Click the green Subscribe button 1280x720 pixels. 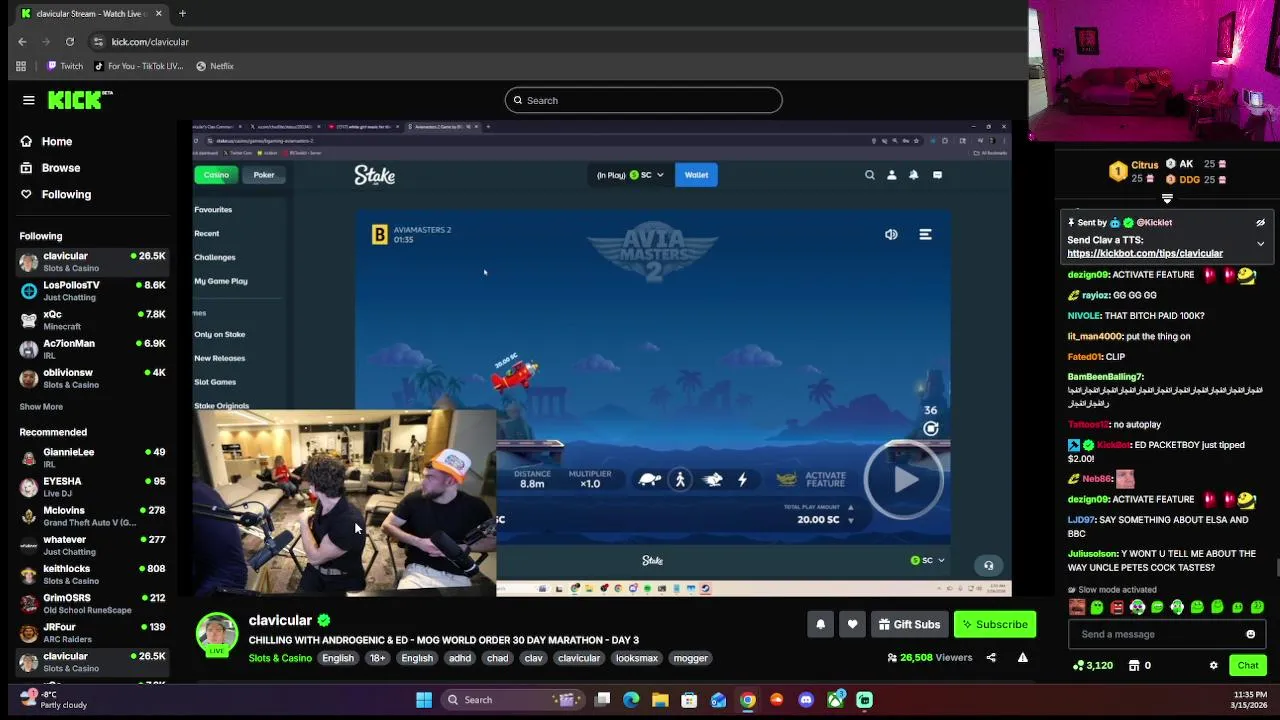(x=995, y=624)
